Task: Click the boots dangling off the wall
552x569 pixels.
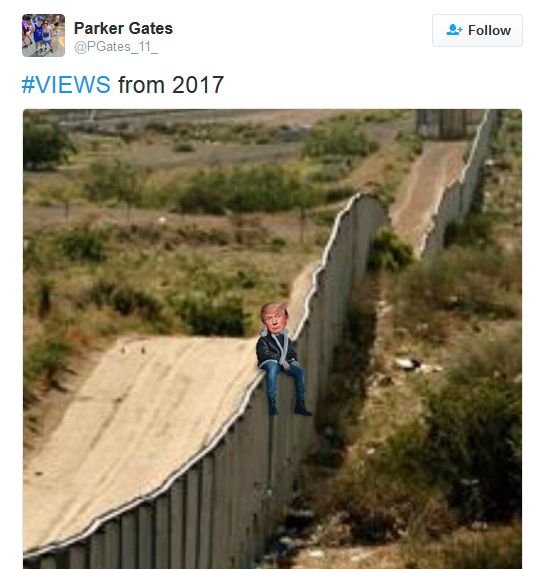Action: (290, 408)
